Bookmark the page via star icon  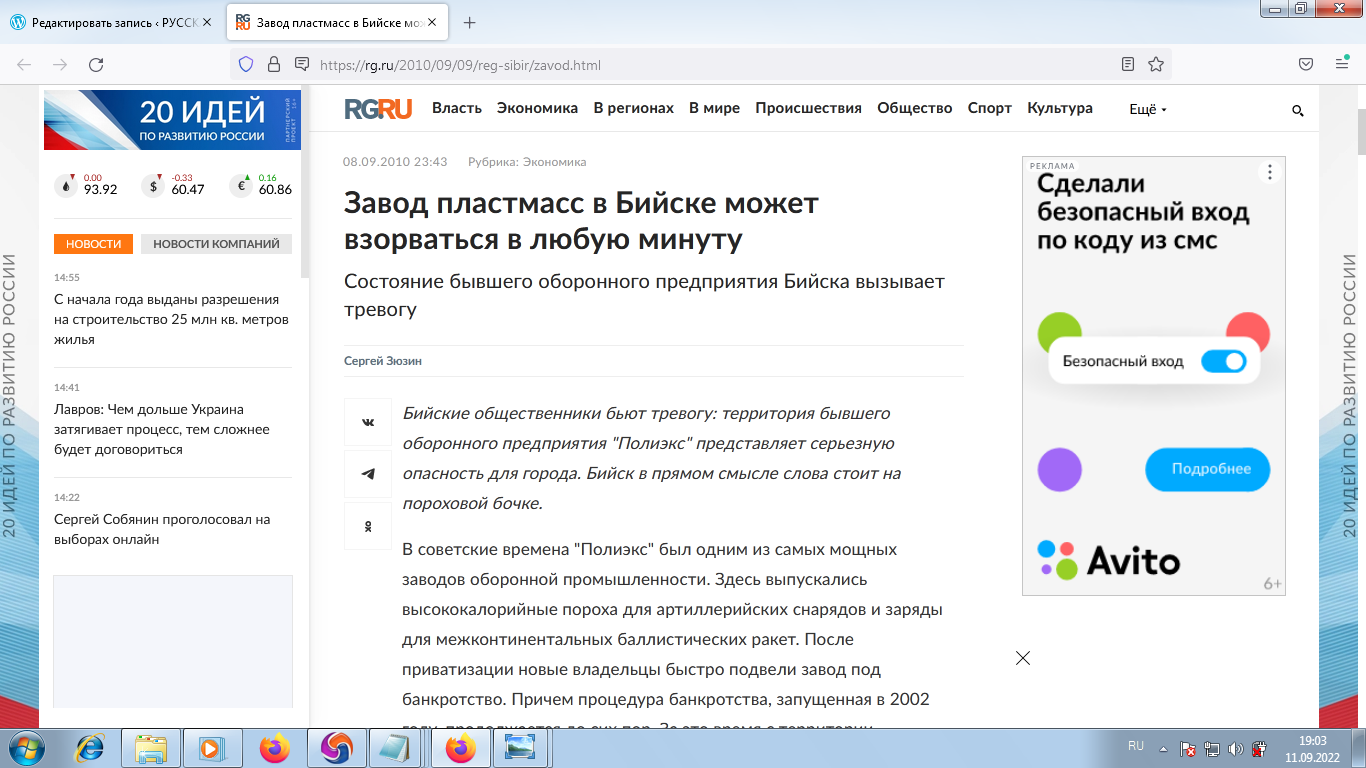coord(1155,65)
